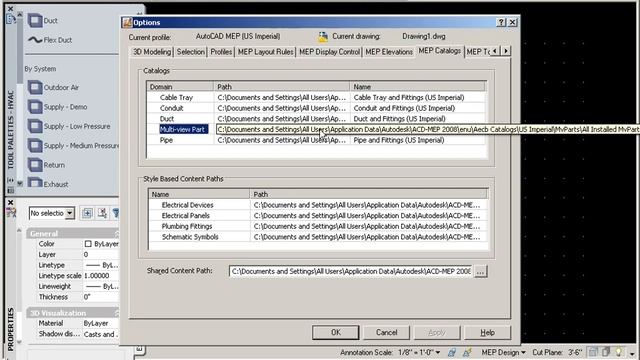Click the Options dialog Help question-mark icon
640x360 pixels.
[x=501, y=22]
